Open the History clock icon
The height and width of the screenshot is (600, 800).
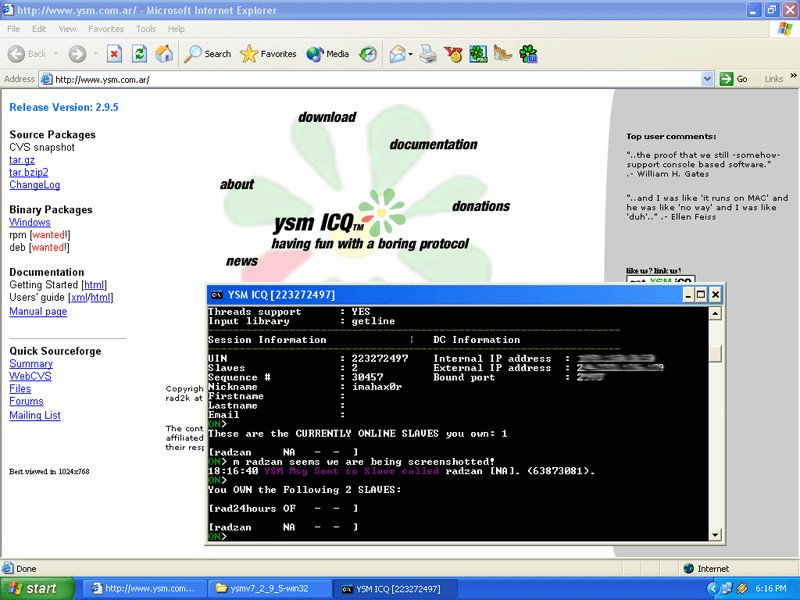368,54
